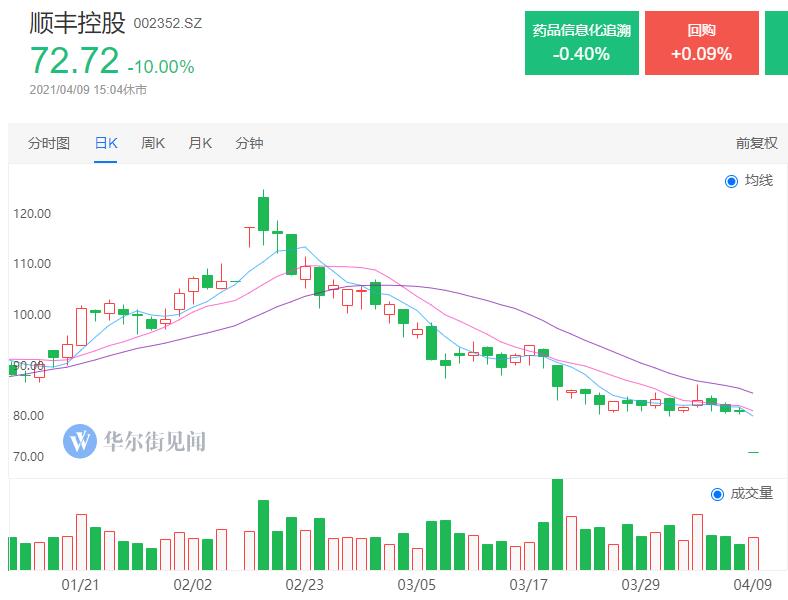Open the 药品信息化追溯 sector tile
The image size is (788, 600).
click(581, 43)
